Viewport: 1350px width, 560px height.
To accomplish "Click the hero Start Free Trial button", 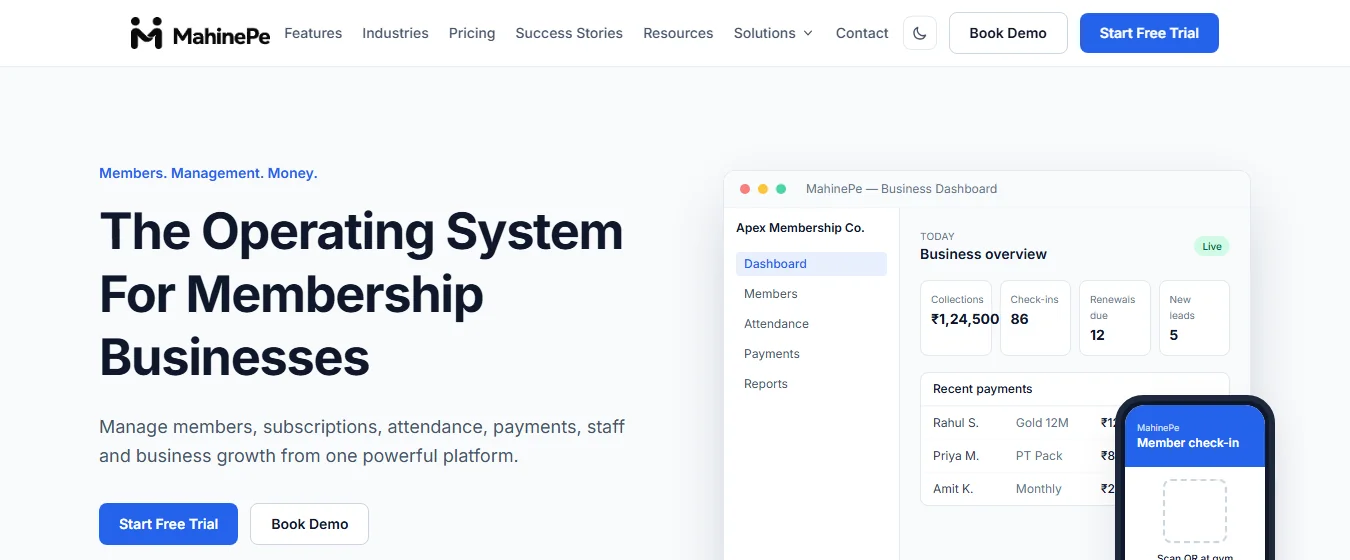I will tap(168, 524).
